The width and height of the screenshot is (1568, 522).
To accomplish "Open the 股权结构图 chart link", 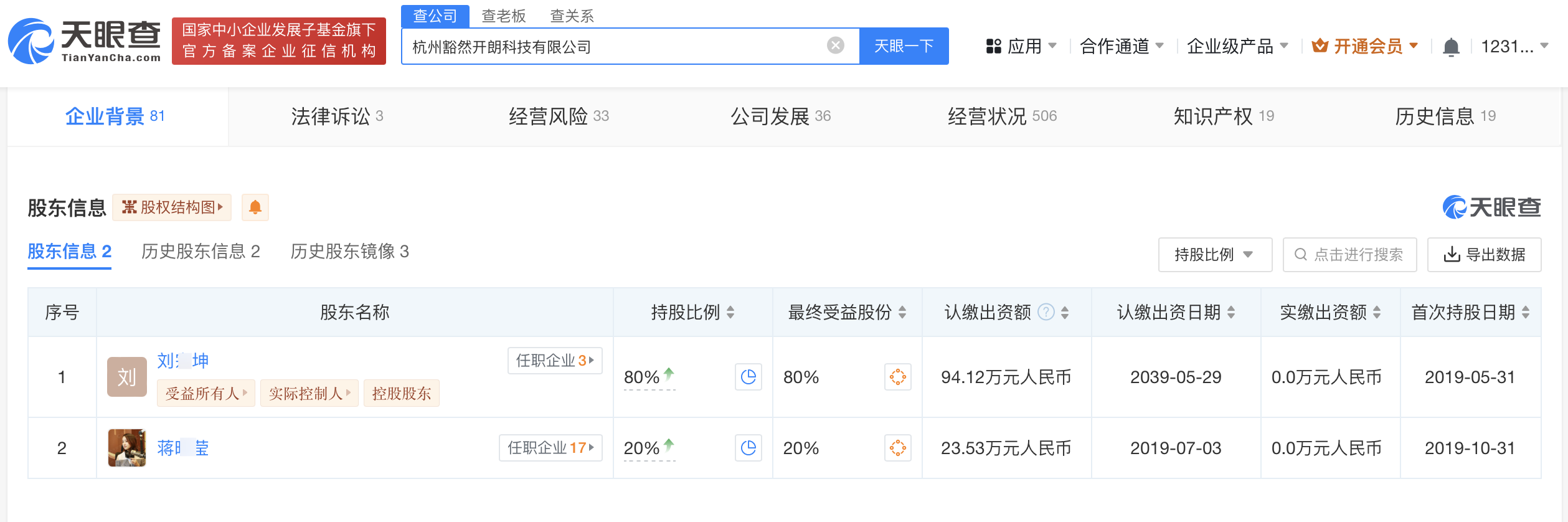I will (x=172, y=207).
